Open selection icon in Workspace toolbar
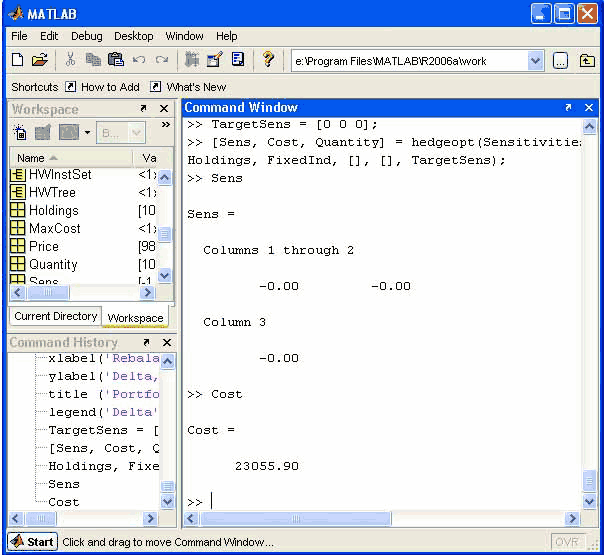 [43, 132]
